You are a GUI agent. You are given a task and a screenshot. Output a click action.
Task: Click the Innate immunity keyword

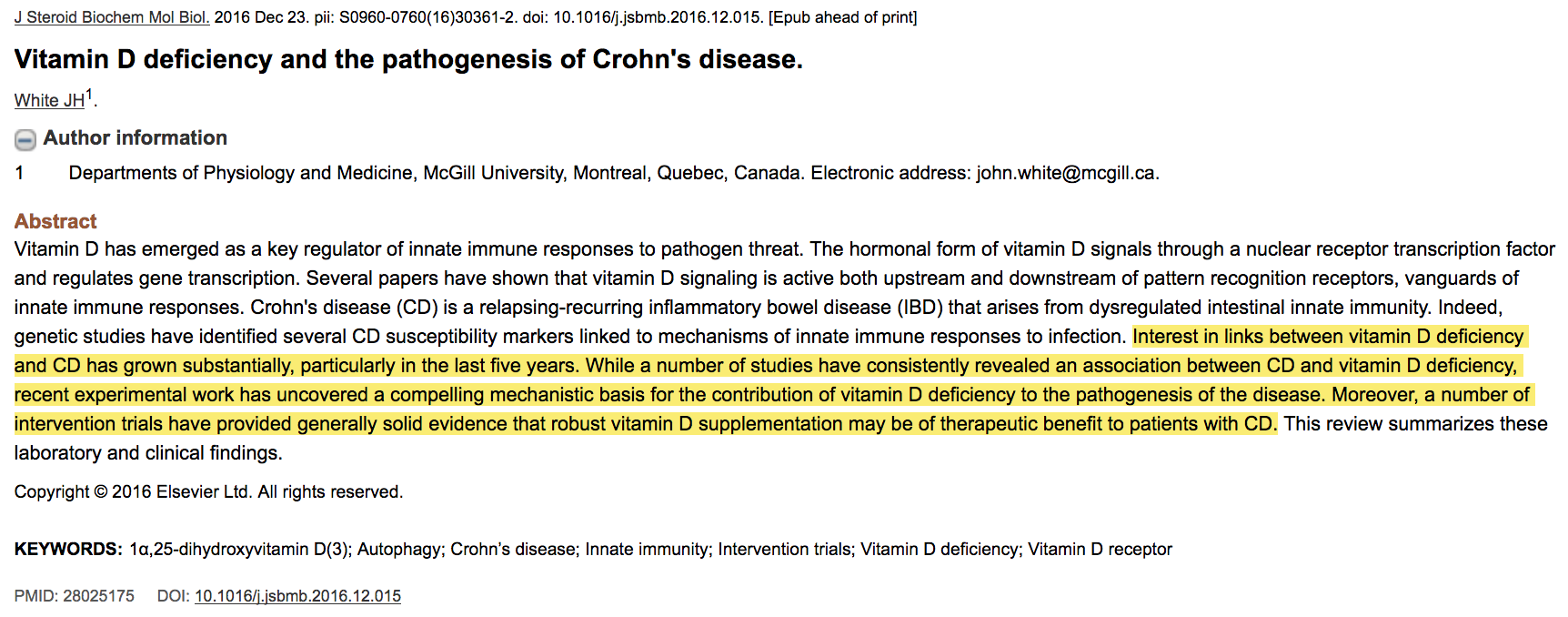[x=646, y=550]
